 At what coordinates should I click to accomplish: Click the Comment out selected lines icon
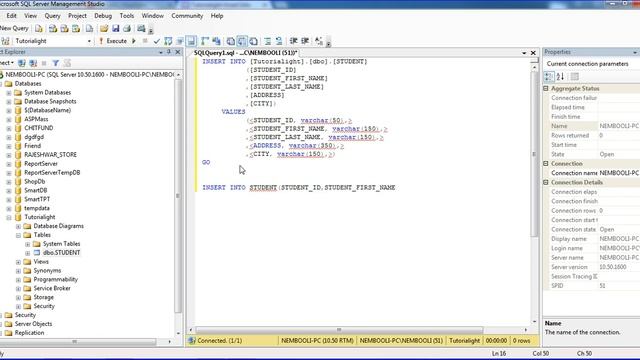[x=267, y=41]
